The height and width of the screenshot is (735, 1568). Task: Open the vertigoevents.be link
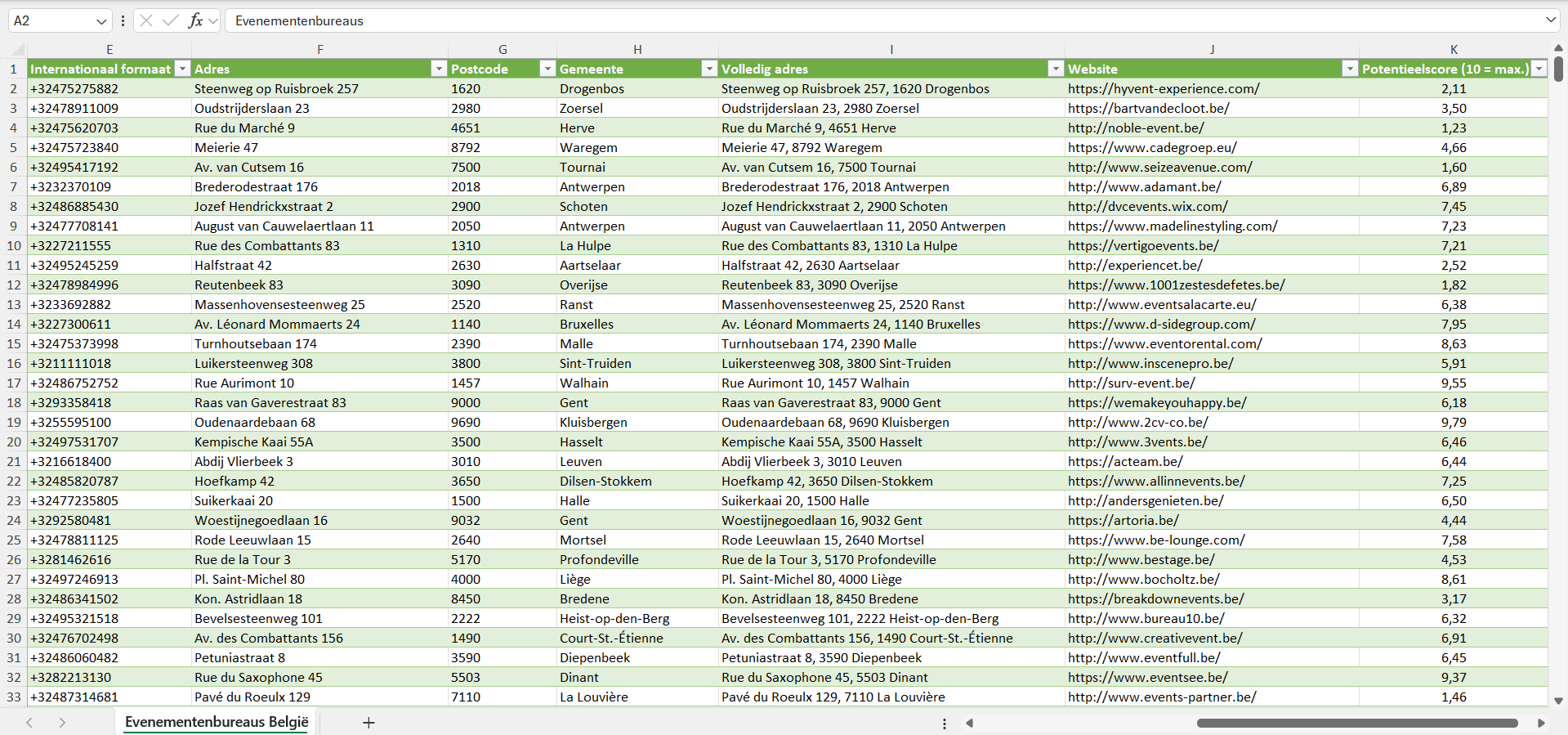point(1142,245)
